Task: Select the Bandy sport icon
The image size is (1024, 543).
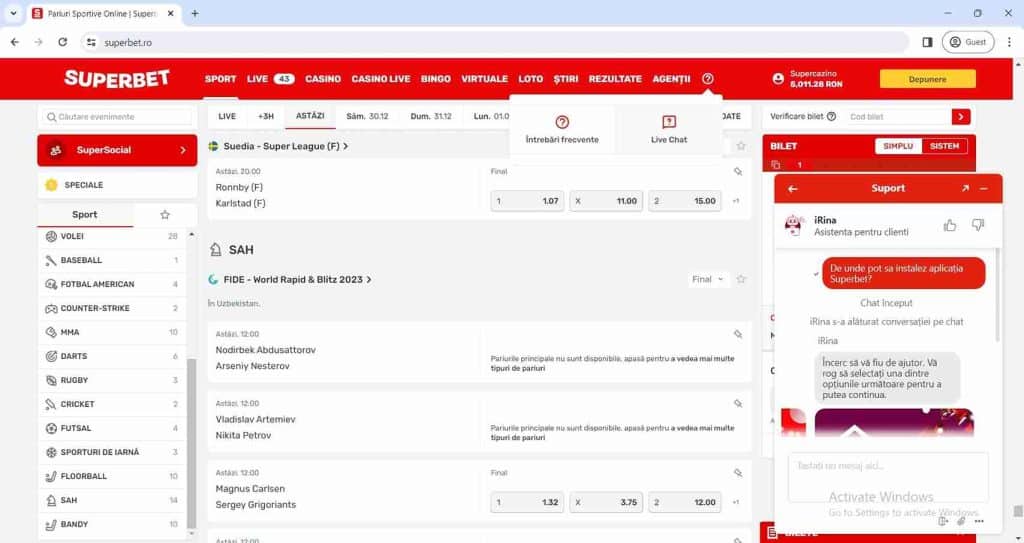Action: coord(51,524)
